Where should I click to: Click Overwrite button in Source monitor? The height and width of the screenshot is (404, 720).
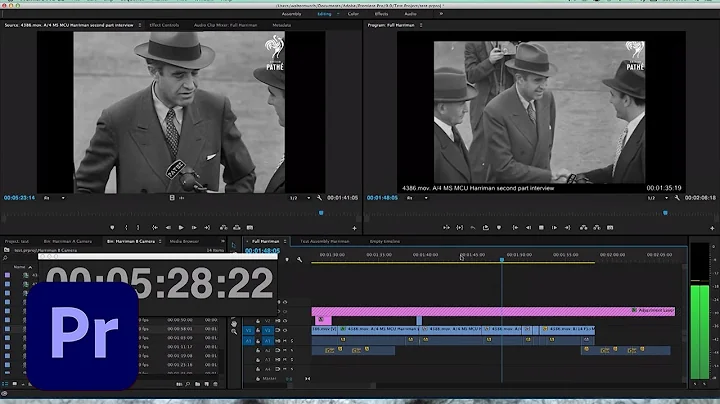click(x=237, y=228)
